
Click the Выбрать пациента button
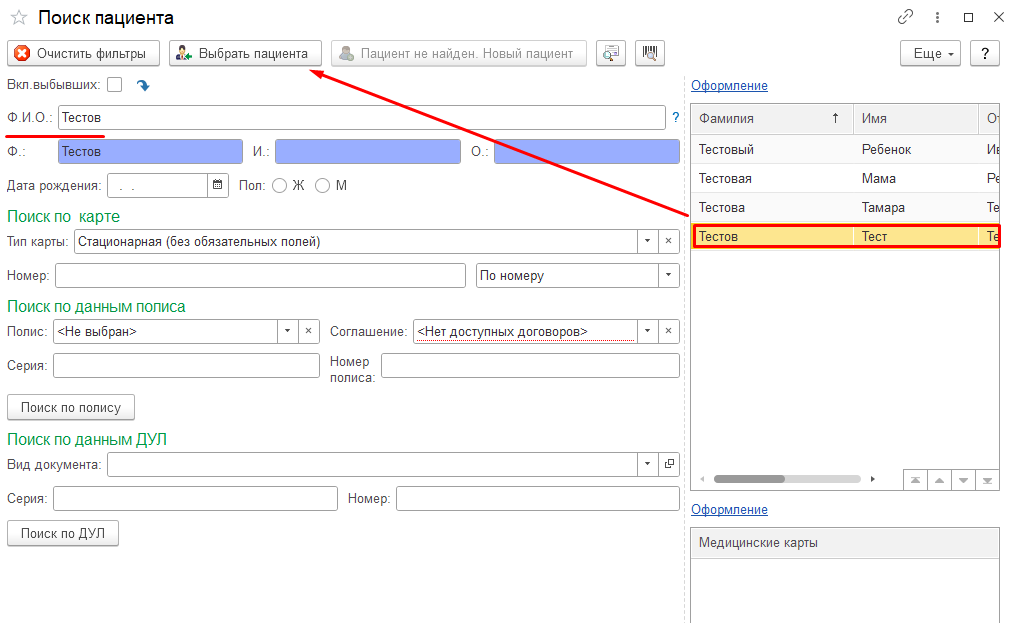click(245, 54)
